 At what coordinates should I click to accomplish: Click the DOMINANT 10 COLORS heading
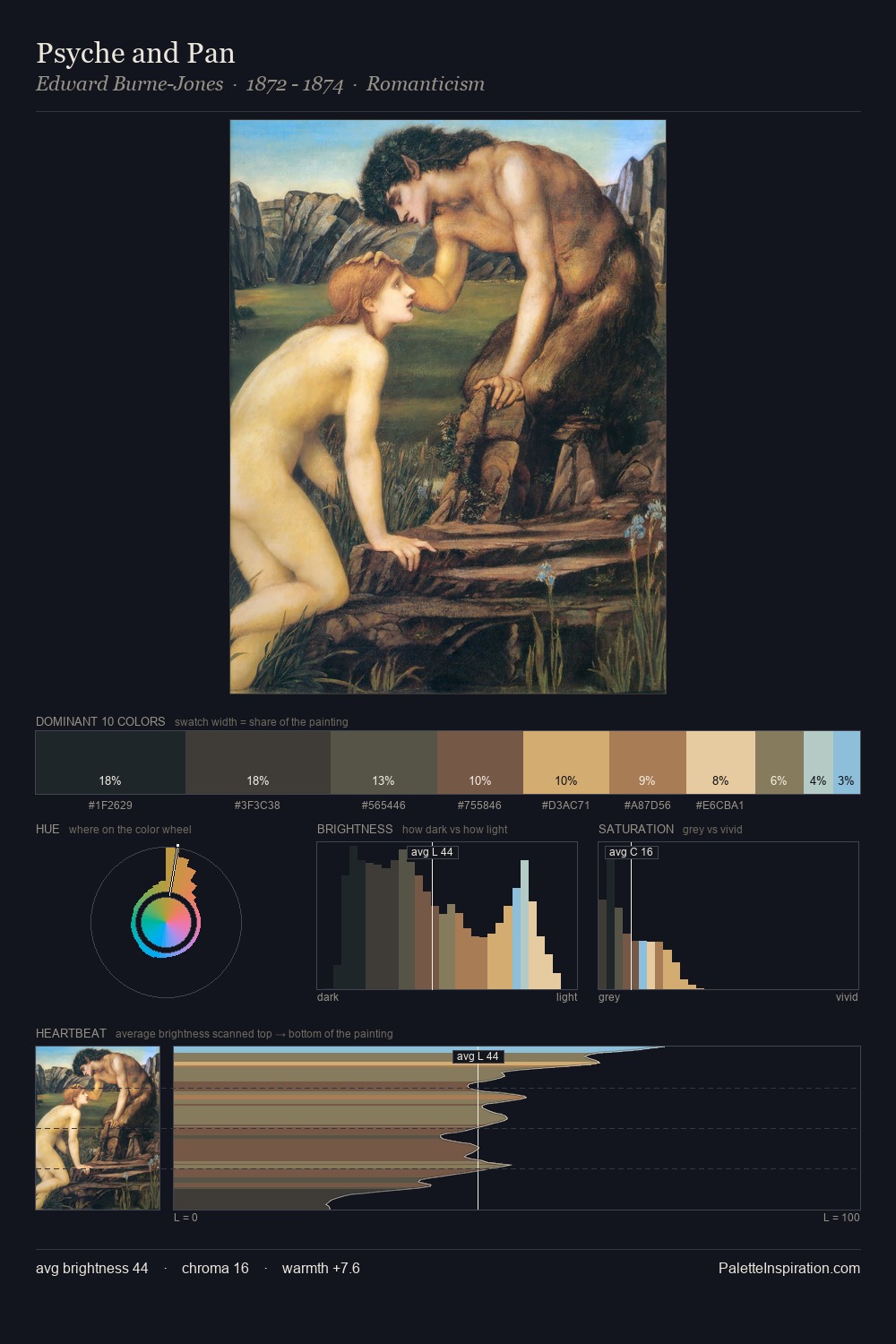pos(100,721)
